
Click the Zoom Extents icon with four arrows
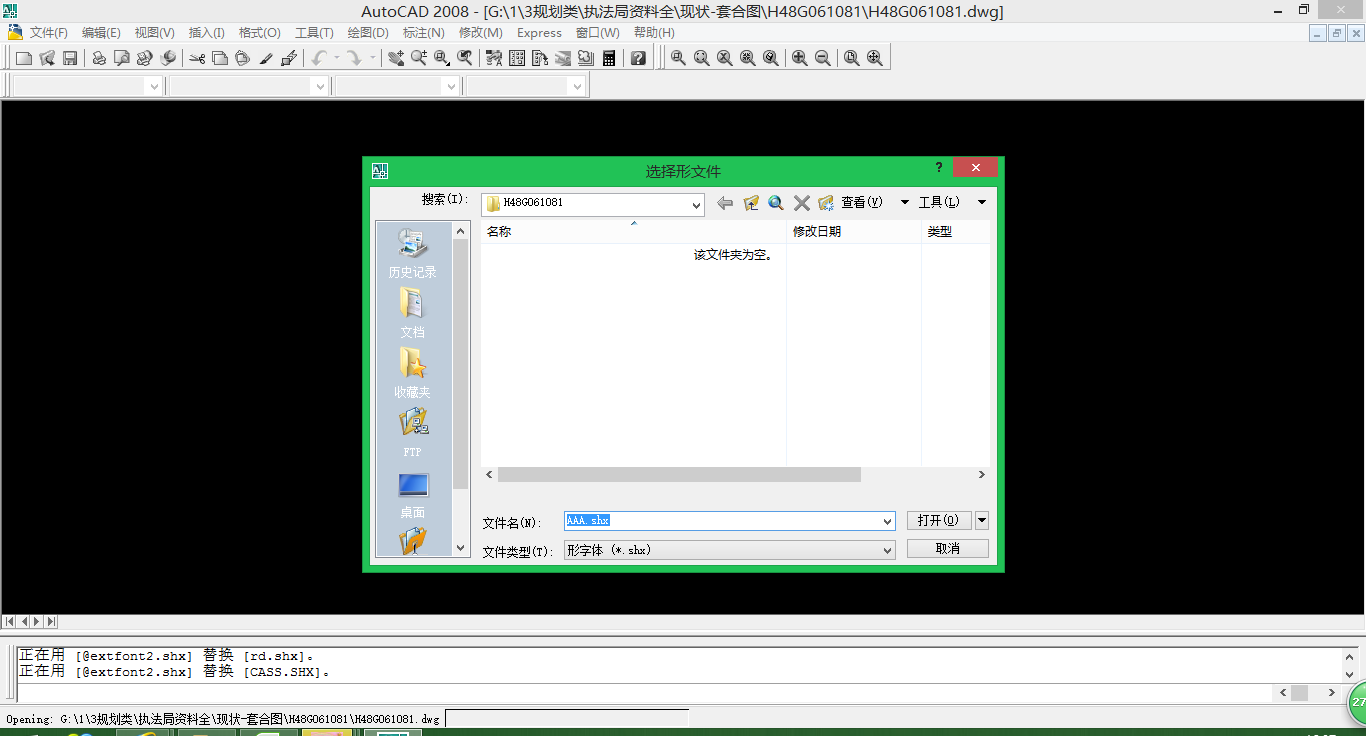(874, 58)
